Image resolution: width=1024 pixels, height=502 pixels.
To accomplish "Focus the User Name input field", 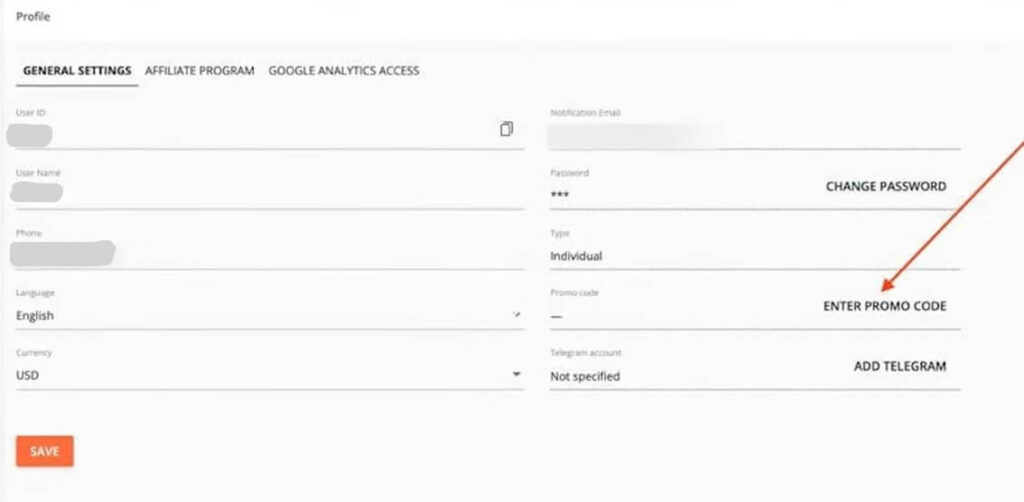I will point(270,192).
